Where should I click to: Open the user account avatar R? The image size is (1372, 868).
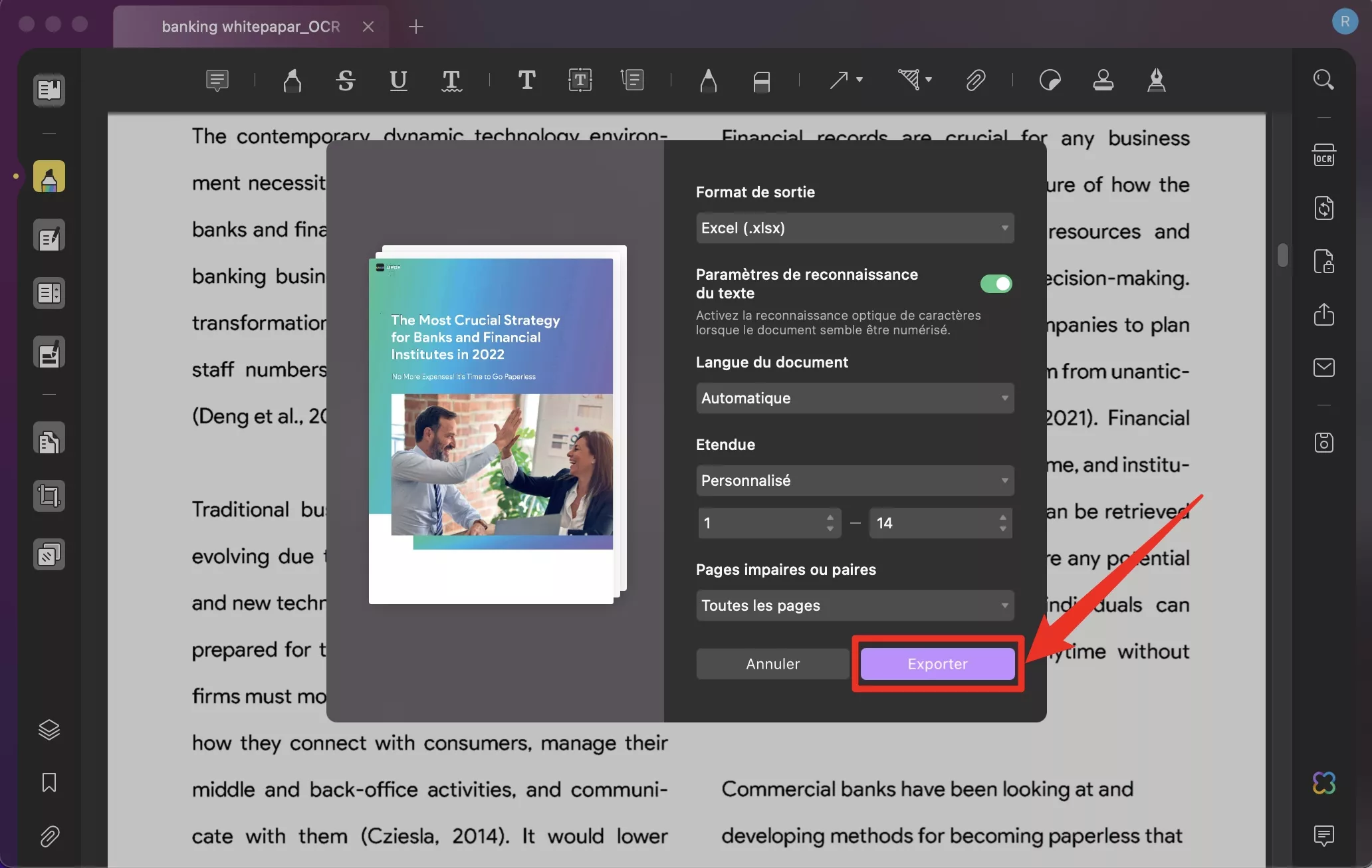(x=1345, y=21)
